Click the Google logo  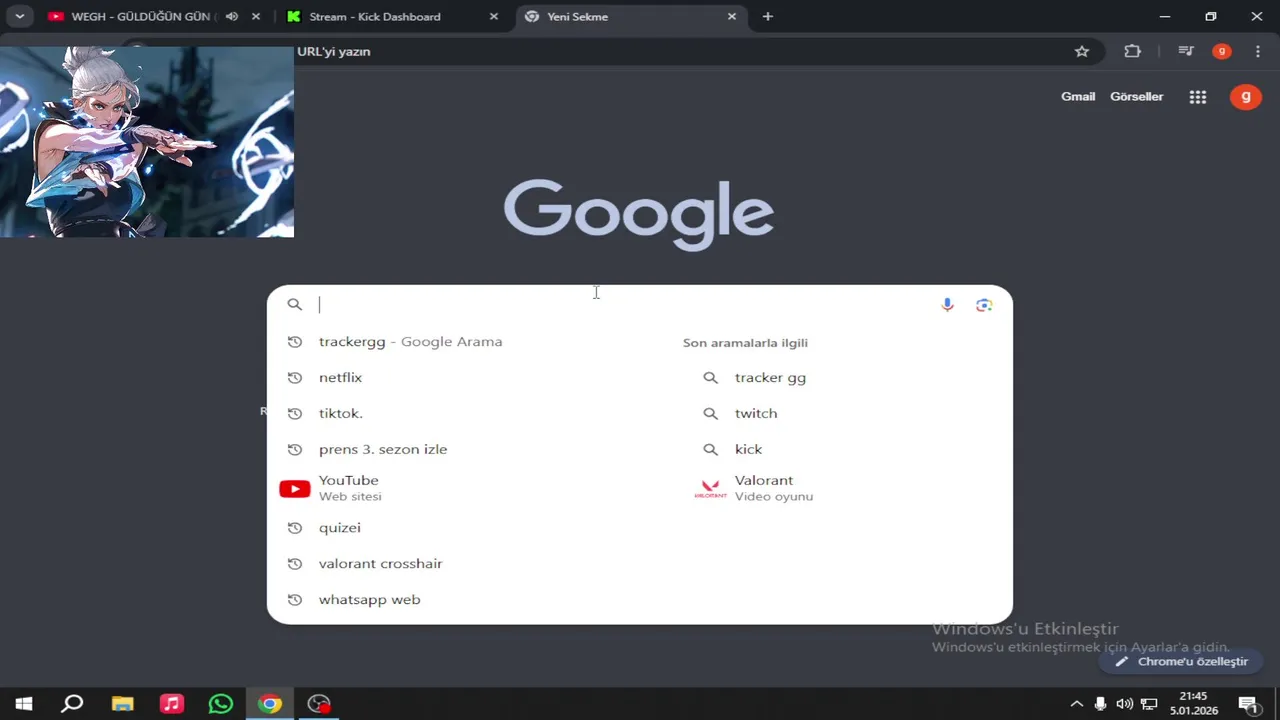click(x=639, y=214)
